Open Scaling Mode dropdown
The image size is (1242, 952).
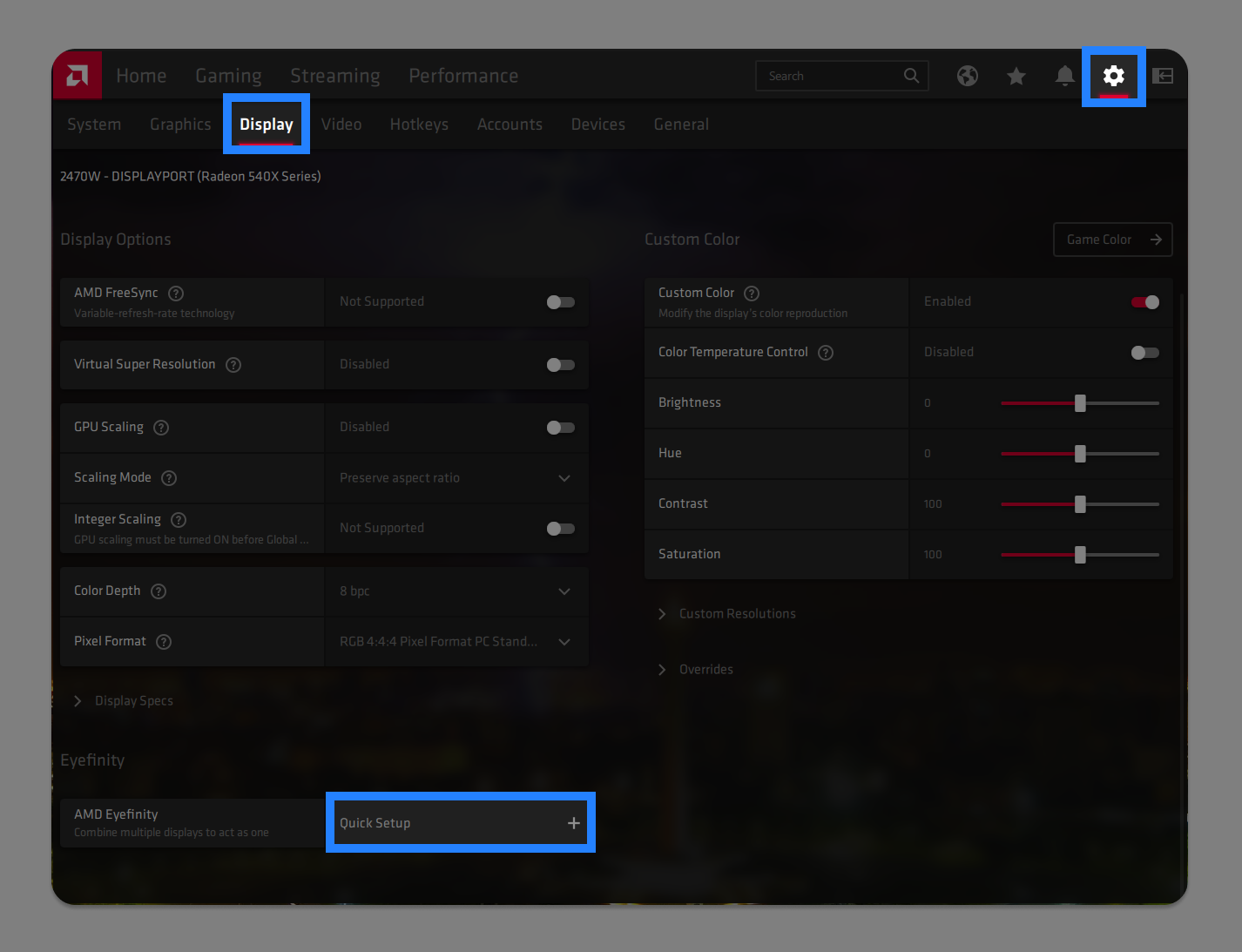456,478
